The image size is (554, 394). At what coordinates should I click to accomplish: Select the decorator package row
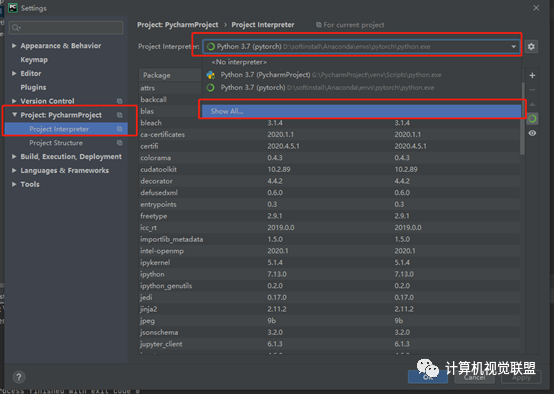tap(329, 181)
